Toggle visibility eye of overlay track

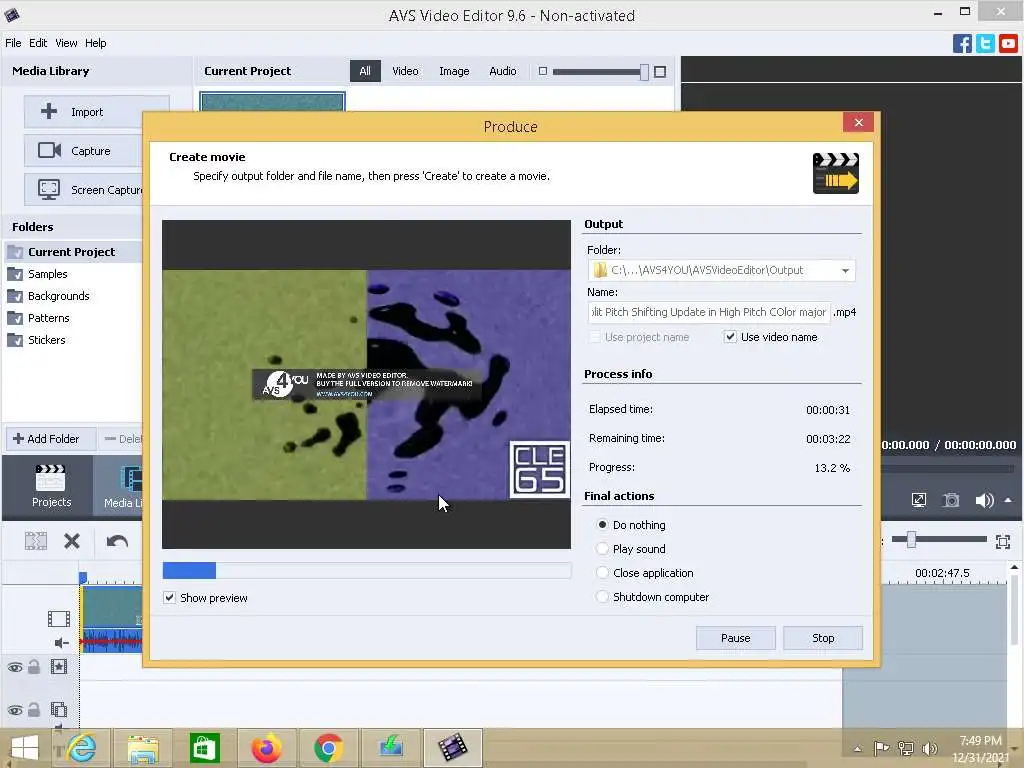[15, 710]
